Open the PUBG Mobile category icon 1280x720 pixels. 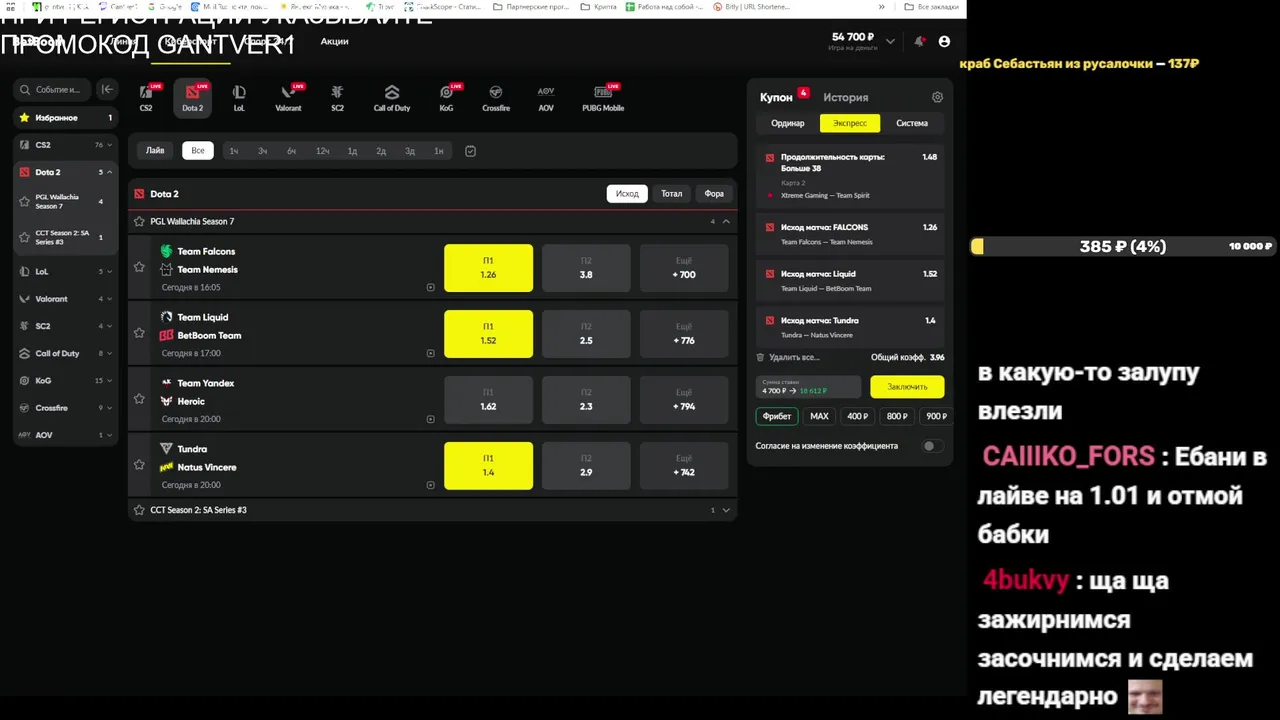coord(603,97)
